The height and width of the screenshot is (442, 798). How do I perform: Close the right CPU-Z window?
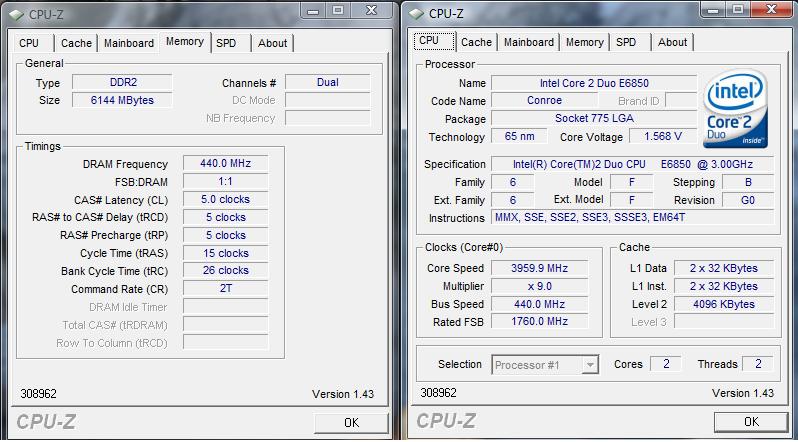(x=772, y=10)
